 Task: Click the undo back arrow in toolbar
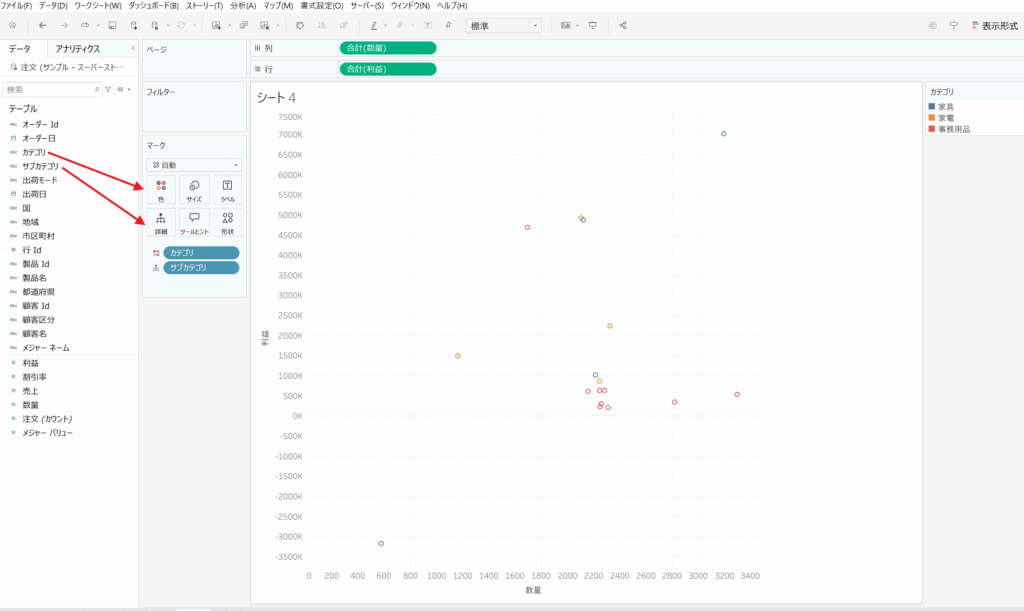42,25
